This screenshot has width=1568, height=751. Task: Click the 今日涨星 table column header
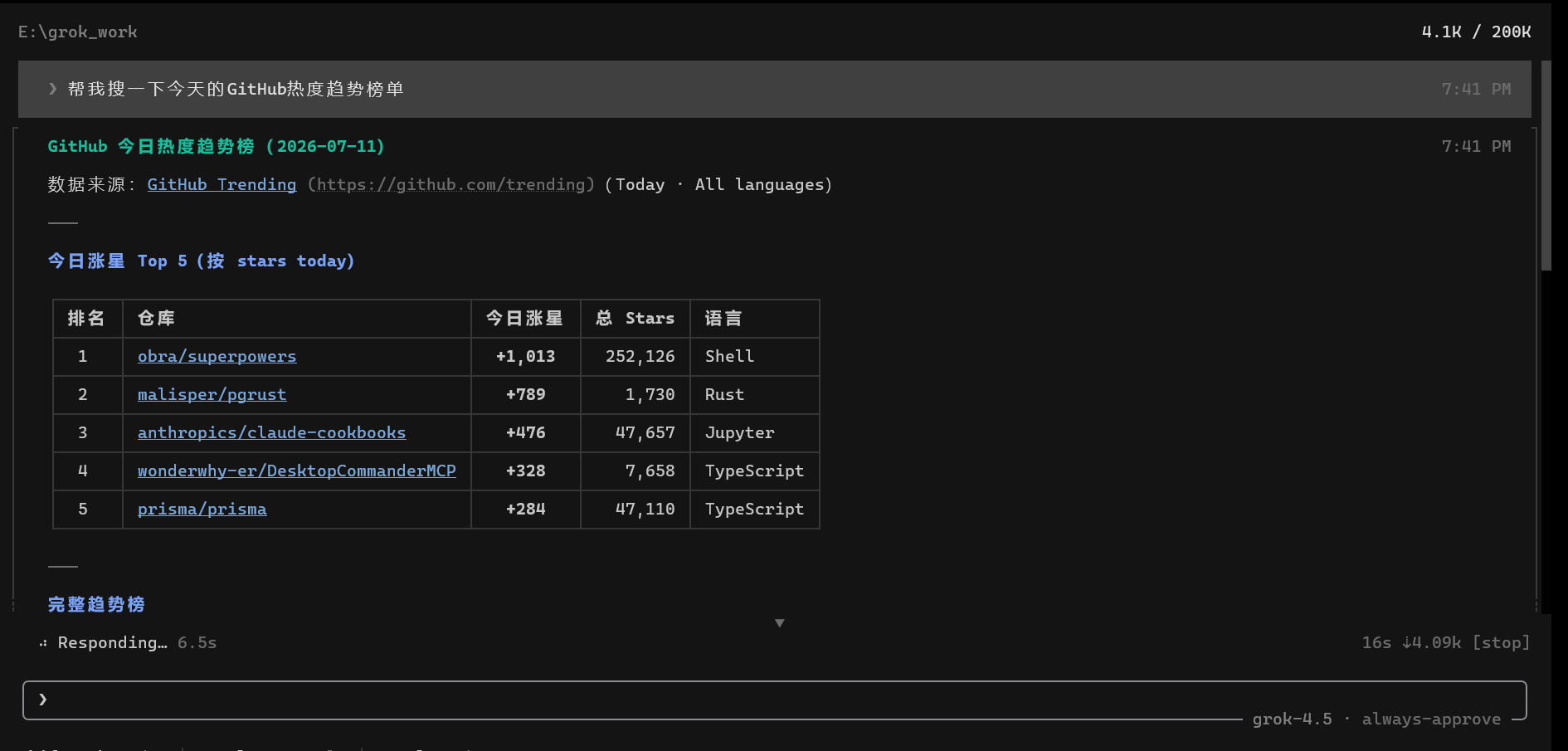(x=524, y=318)
